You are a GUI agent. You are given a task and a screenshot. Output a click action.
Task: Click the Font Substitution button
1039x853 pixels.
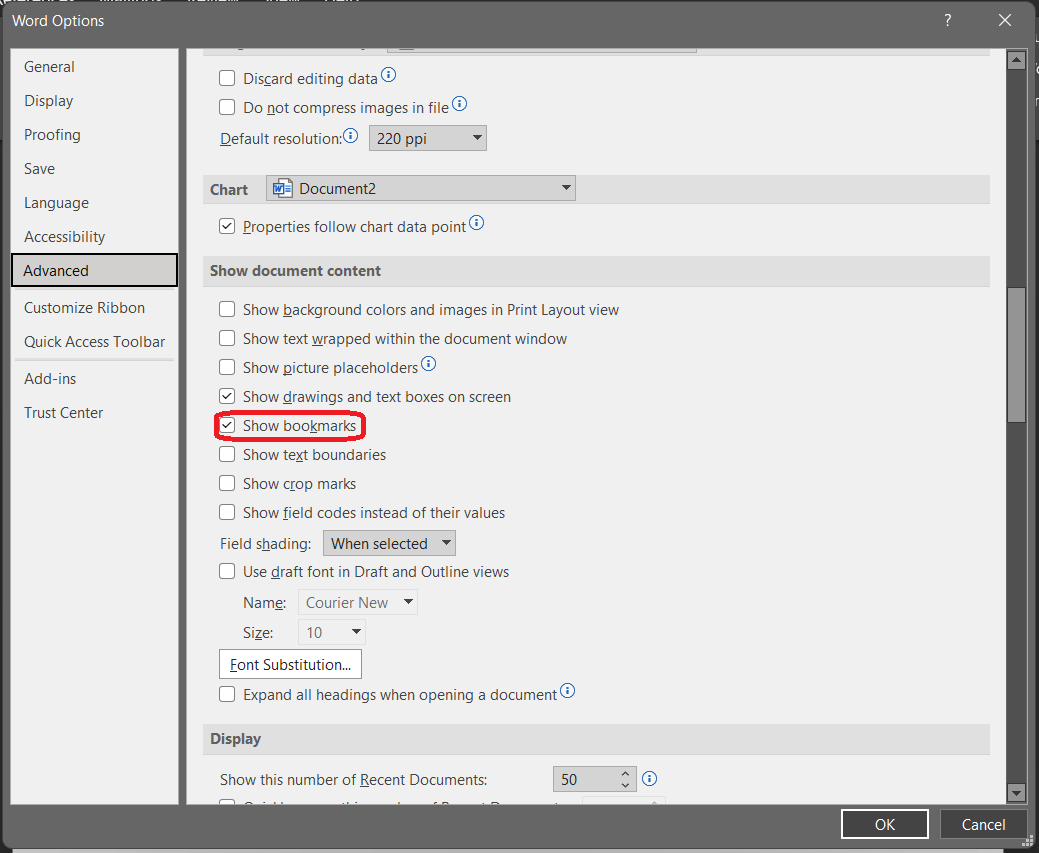(290, 664)
